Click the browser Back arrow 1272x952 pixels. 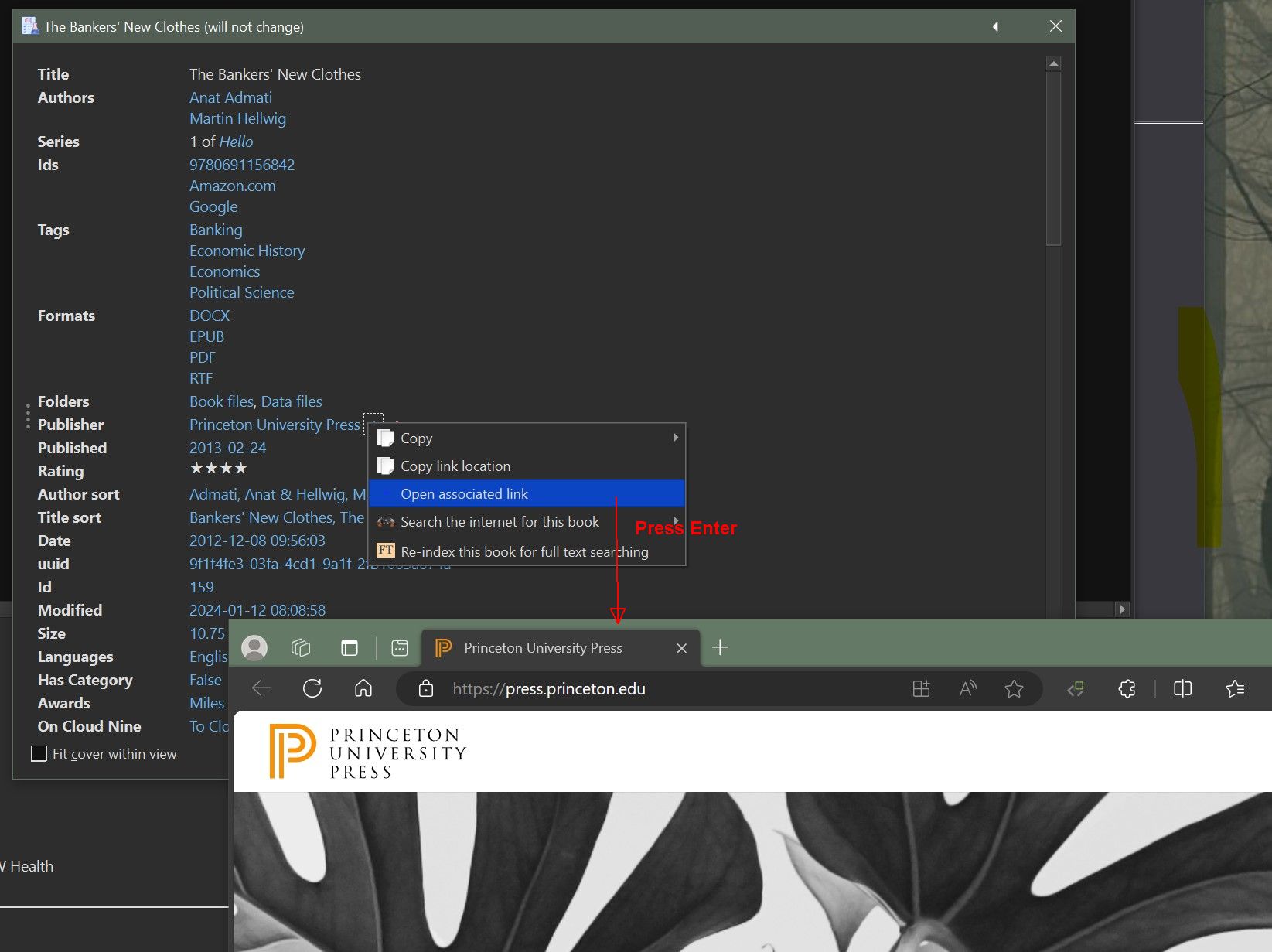(261, 688)
